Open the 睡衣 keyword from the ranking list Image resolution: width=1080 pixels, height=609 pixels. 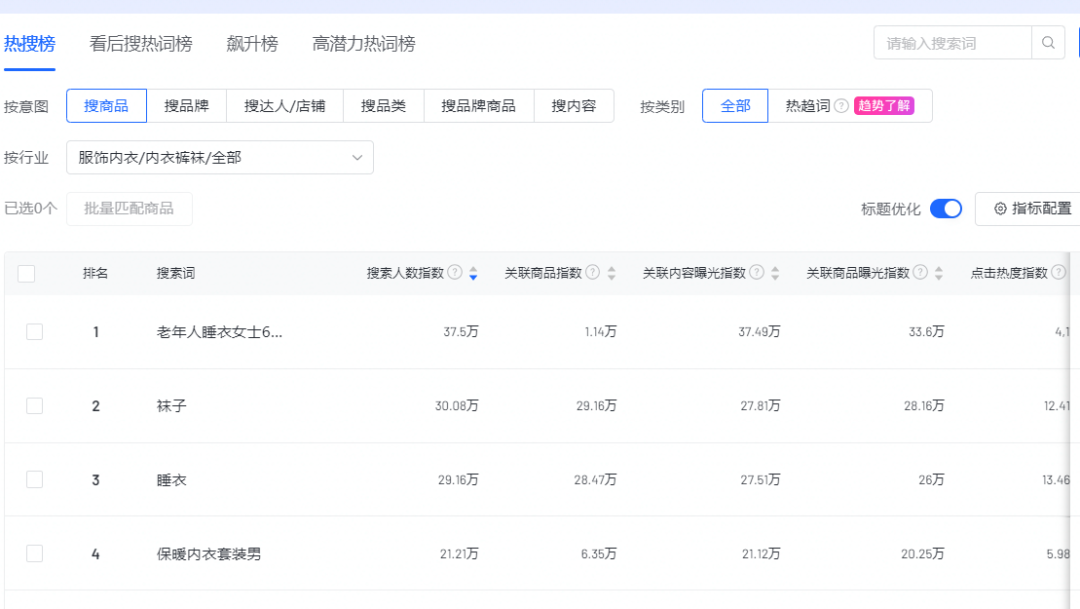[170, 478]
